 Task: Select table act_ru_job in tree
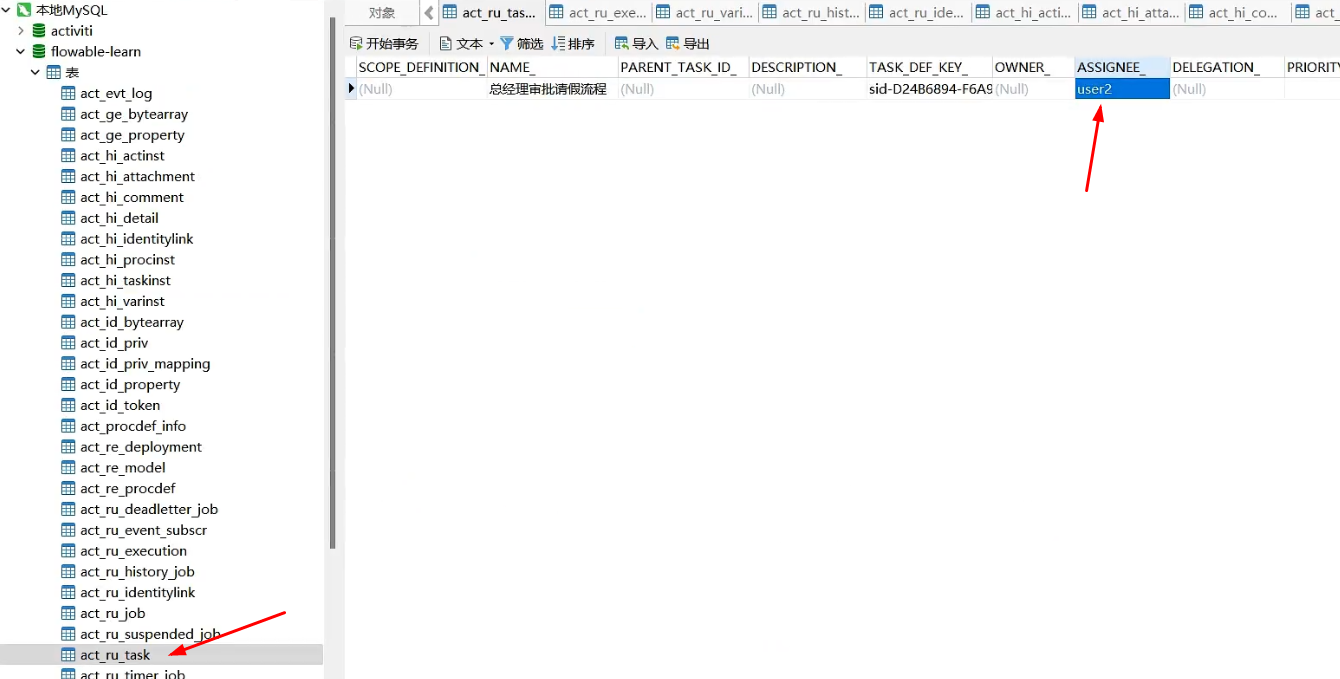[113, 613]
